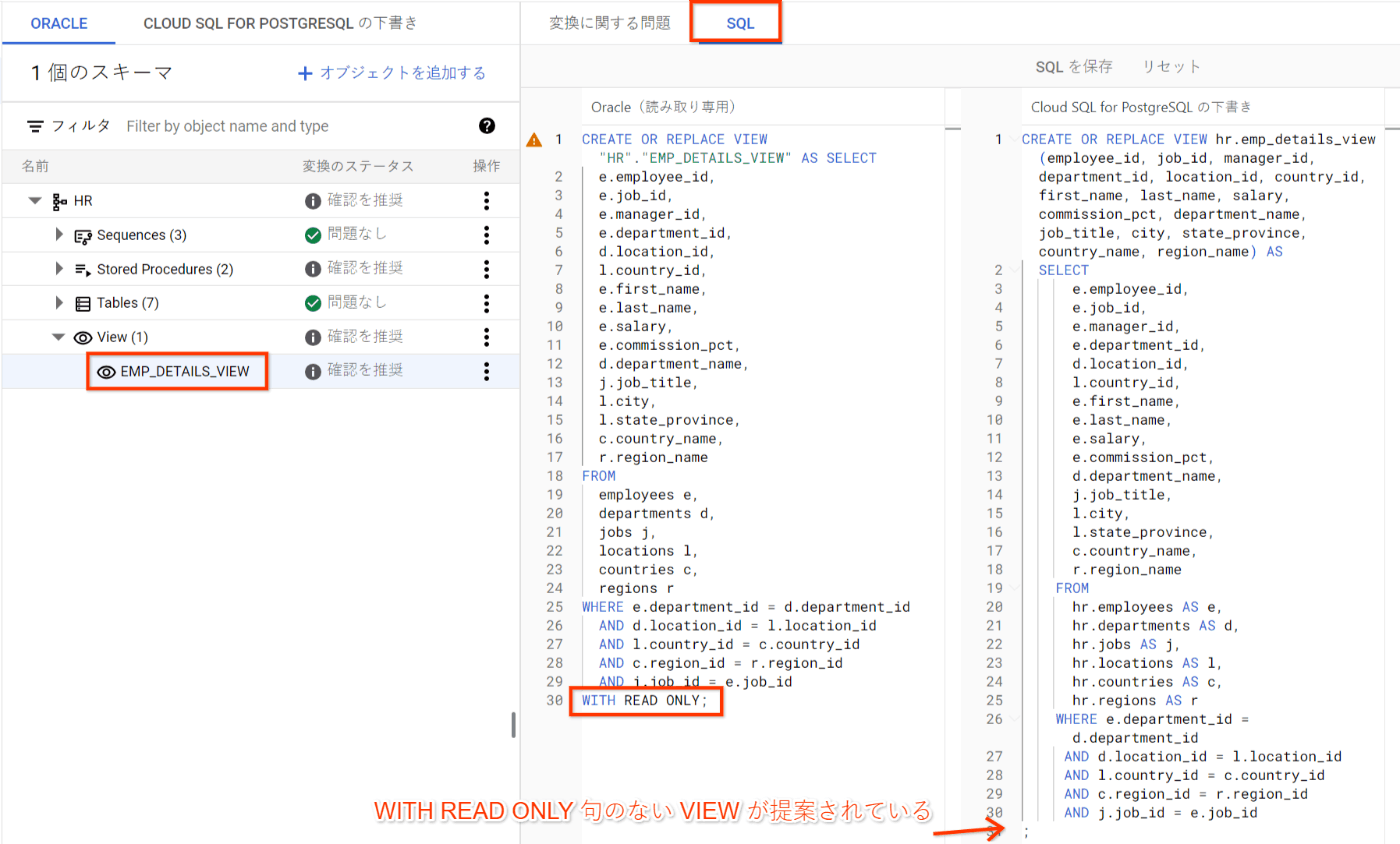Click the filter funnel icon
Image resolution: width=1400 pixels, height=844 pixels.
35,126
